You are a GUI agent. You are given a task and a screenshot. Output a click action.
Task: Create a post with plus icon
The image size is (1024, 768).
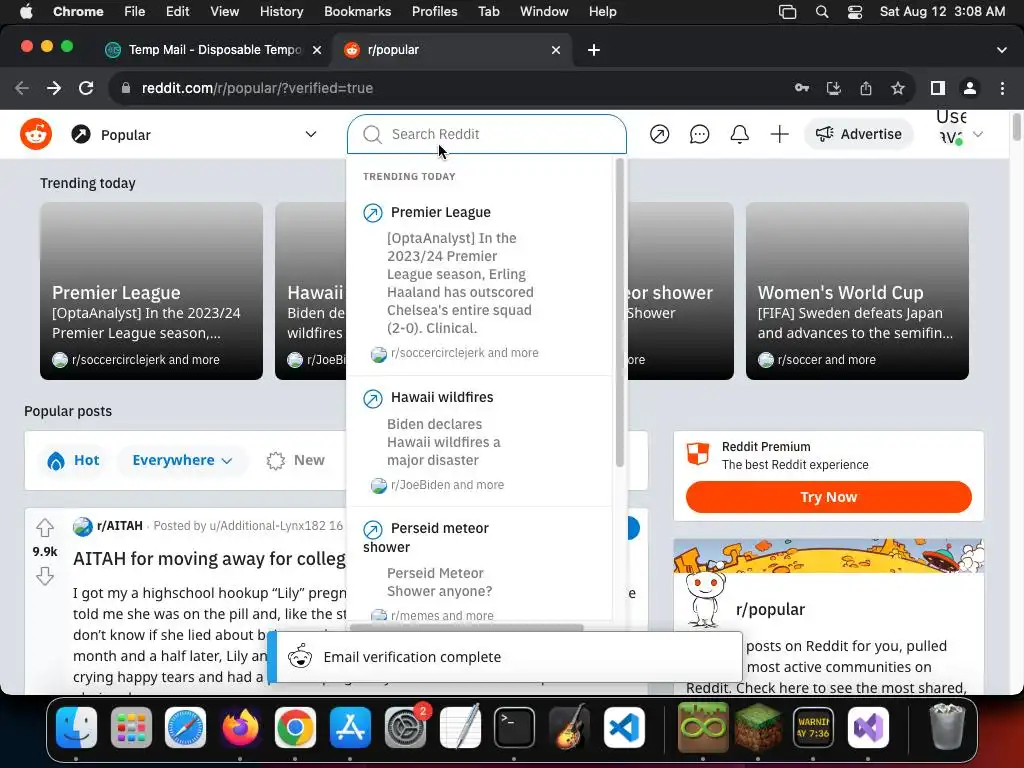pos(779,134)
